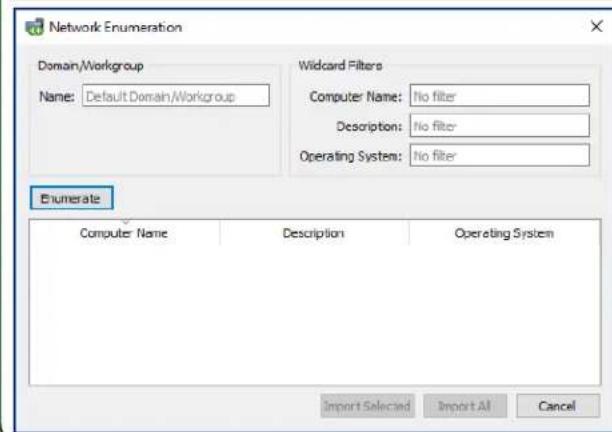Click the Network Enumeration window icon
The width and height of the screenshot is (612, 432).
[x=34, y=27]
